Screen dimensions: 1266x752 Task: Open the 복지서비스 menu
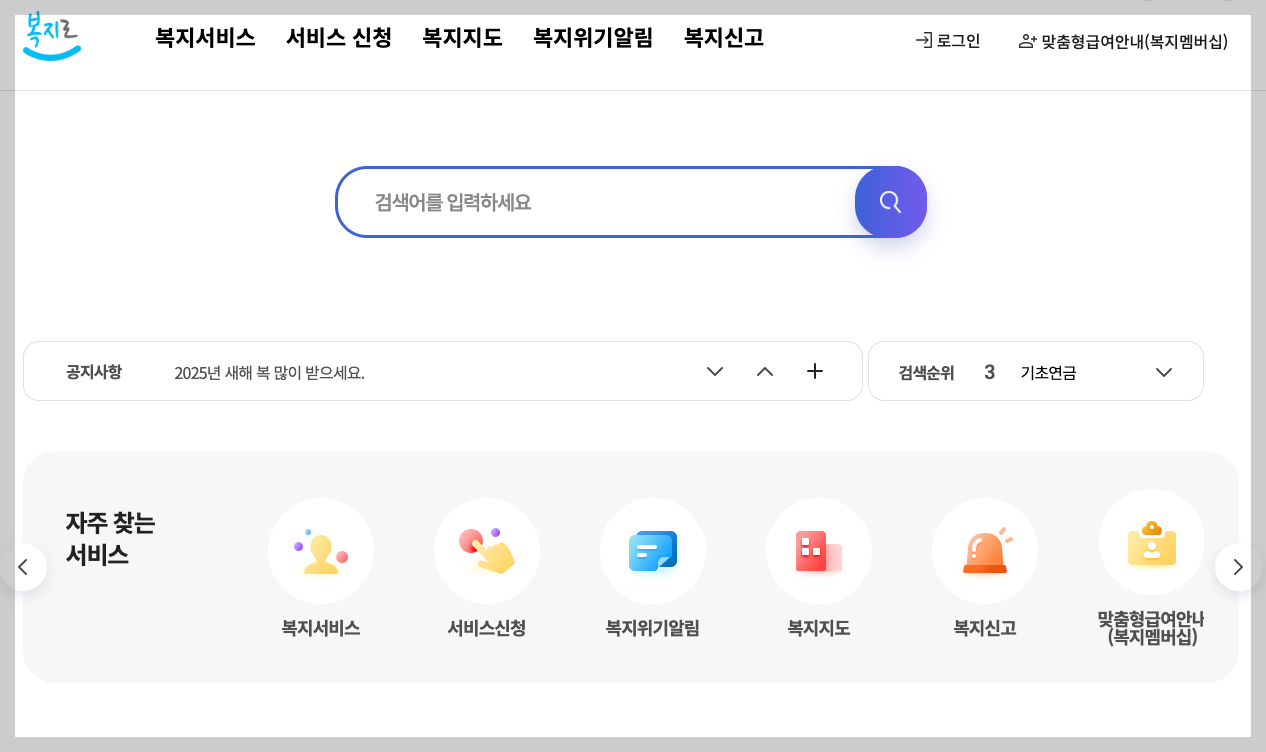pyautogui.click(x=204, y=38)
